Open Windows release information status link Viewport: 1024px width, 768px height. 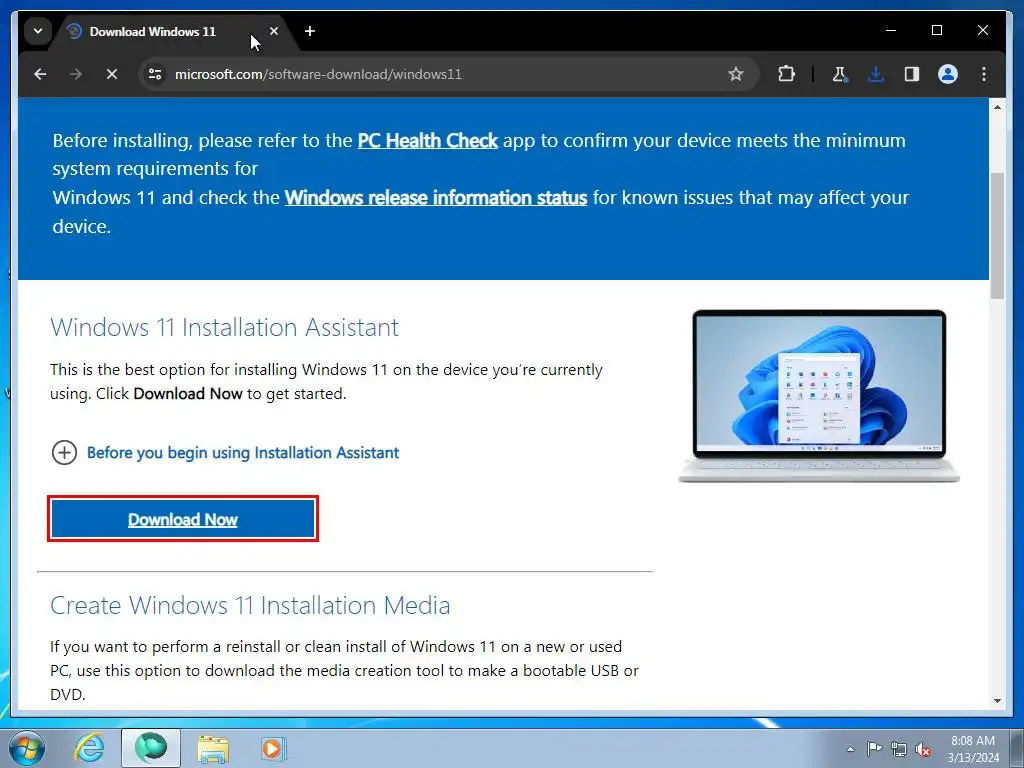coord(436,197)
